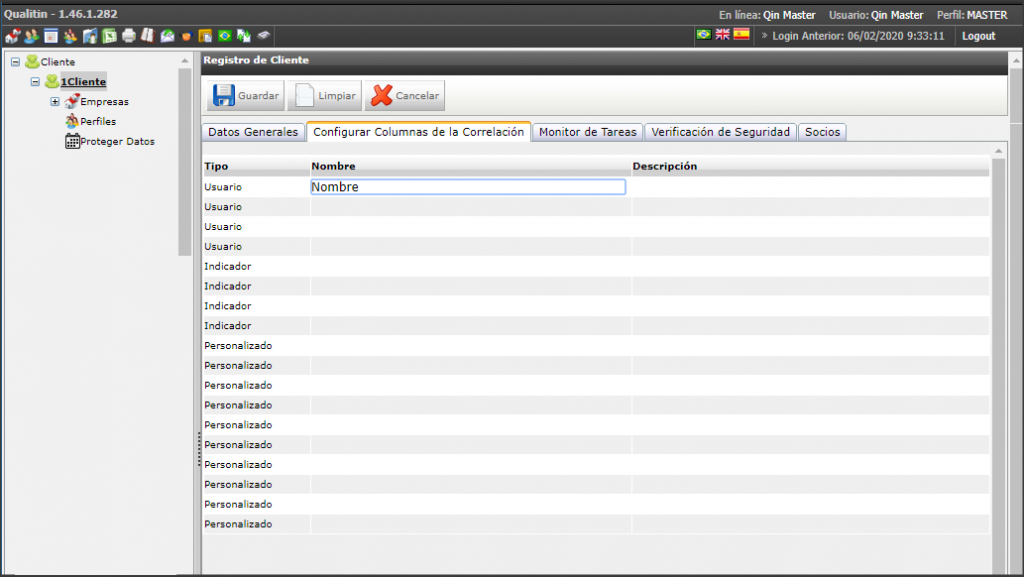Click the Brazil flag icon in left toolbar
The width and height of the screenshot is (1024, 577).
[225, 36]
